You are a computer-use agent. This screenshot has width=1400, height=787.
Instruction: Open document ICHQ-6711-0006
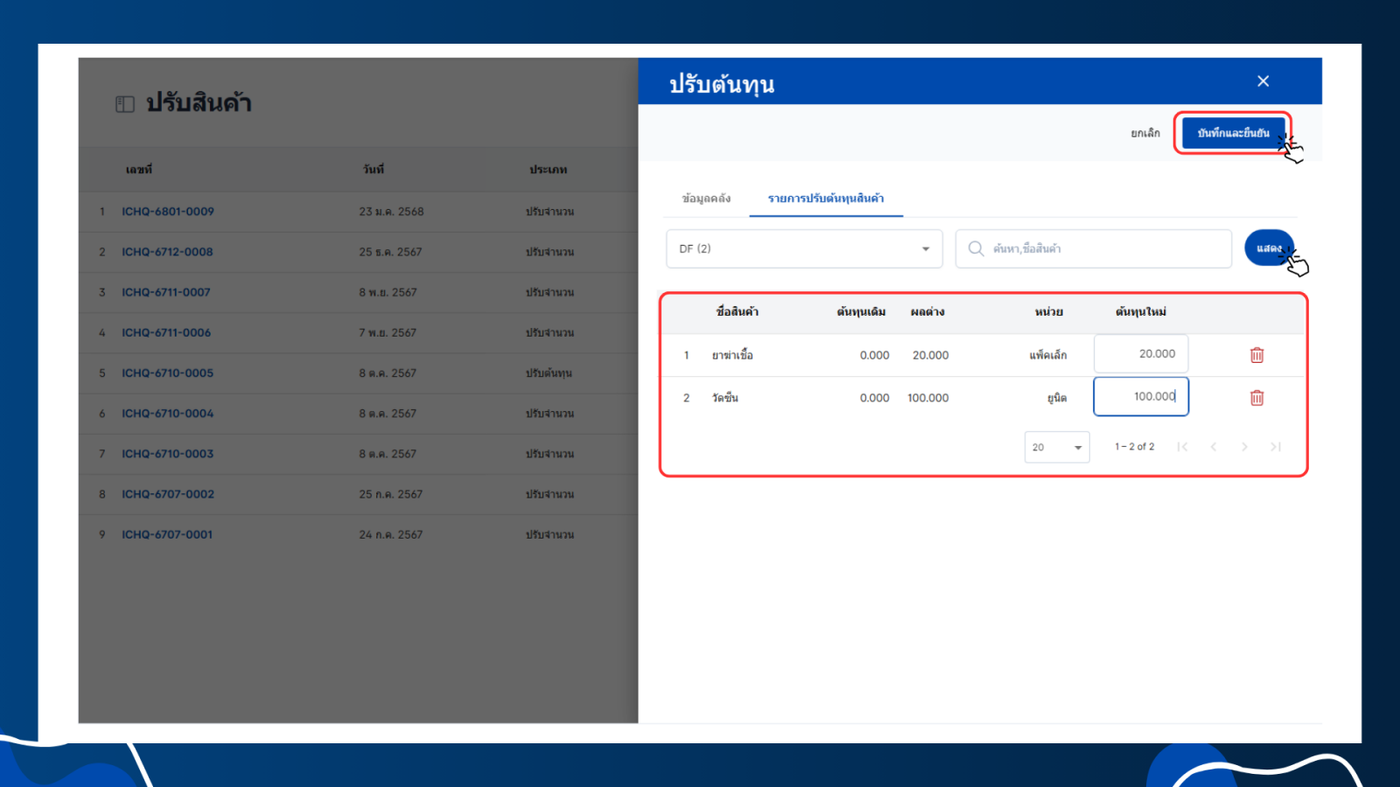166,333
